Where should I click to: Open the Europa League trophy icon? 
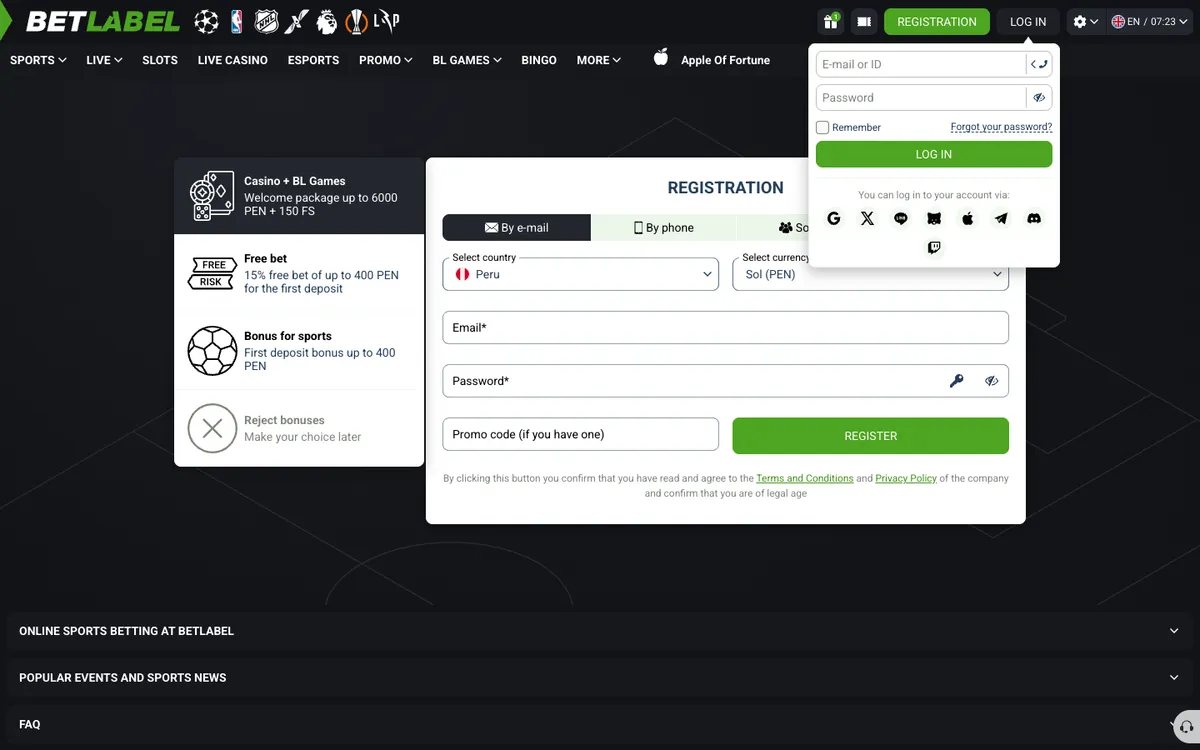click(356, 21)
